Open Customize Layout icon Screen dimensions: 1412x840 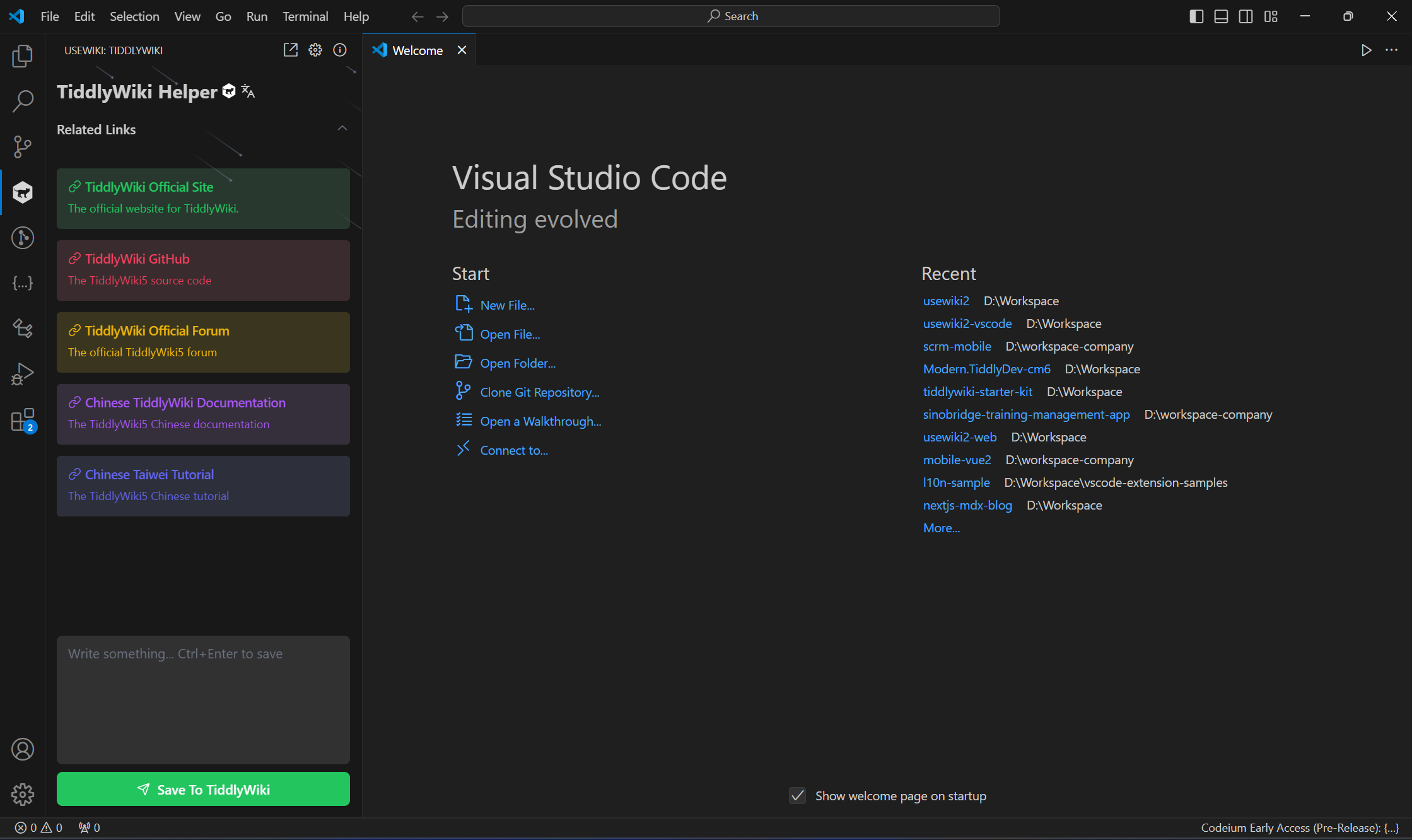point(1271,16)
